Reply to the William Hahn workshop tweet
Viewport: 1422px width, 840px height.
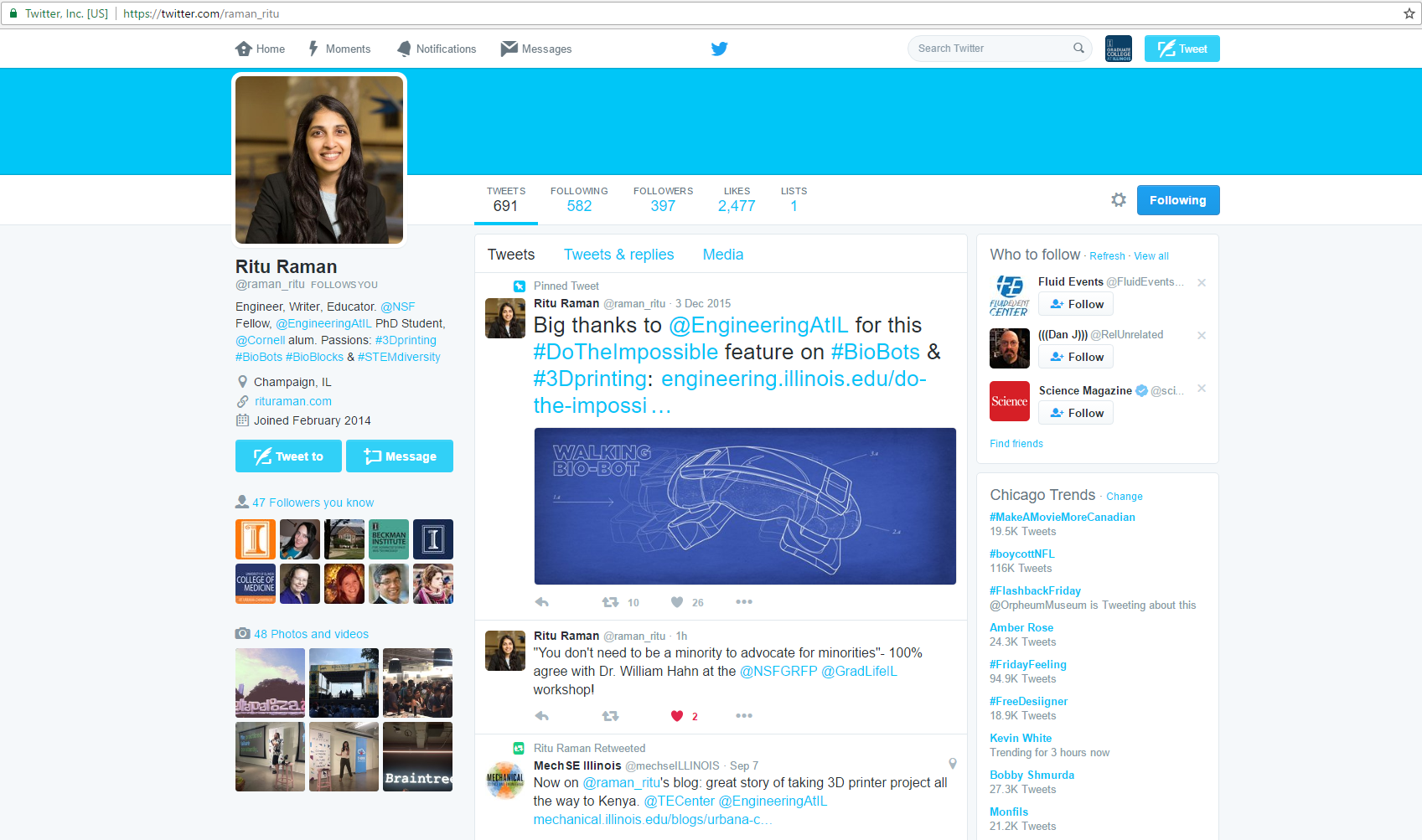coord(542,716)
